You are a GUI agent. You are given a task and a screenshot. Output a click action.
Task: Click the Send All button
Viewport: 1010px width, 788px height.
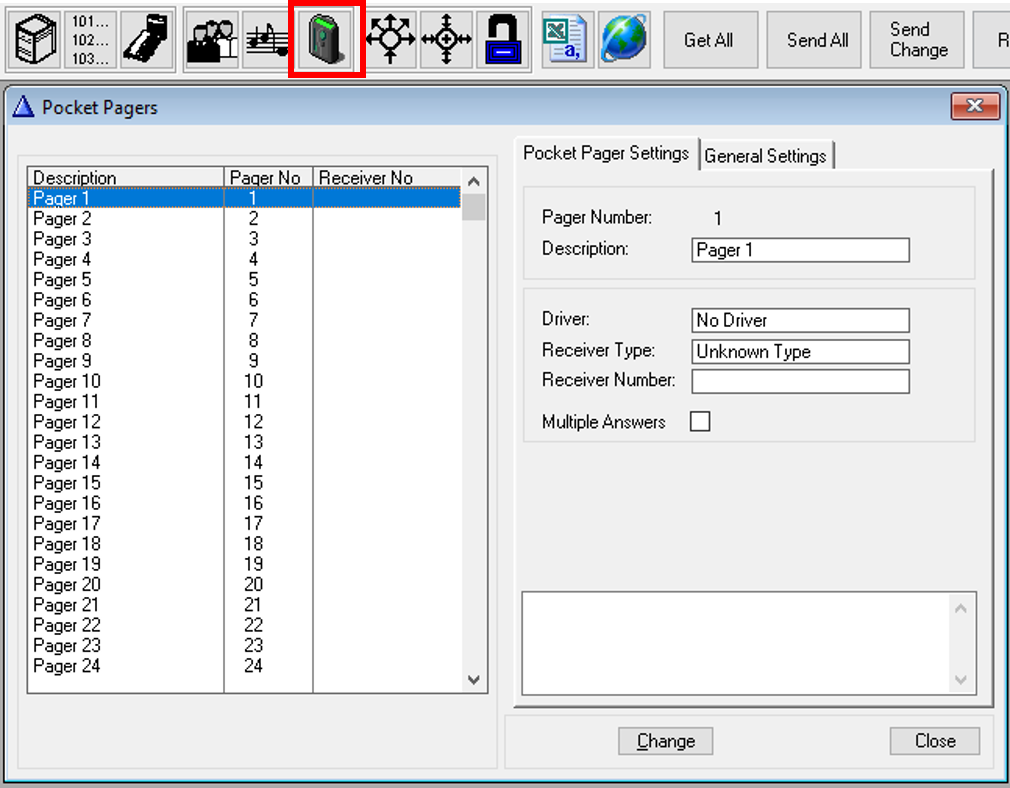point(814,40)
